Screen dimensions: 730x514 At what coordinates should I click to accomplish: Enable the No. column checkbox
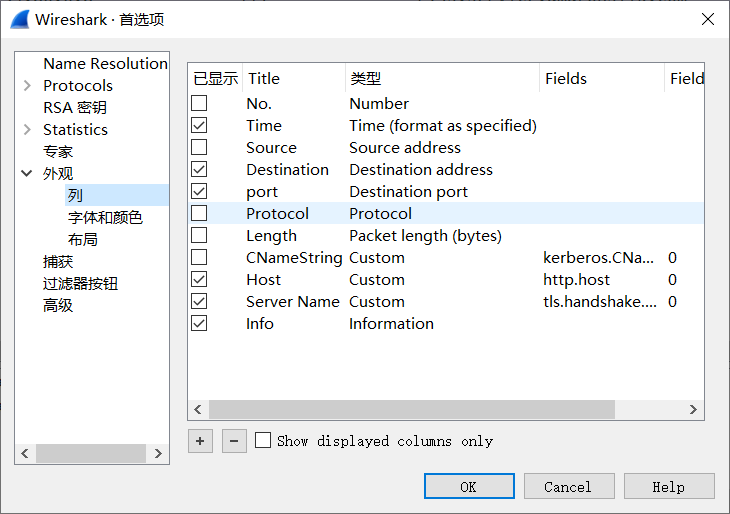pos(199,103)
